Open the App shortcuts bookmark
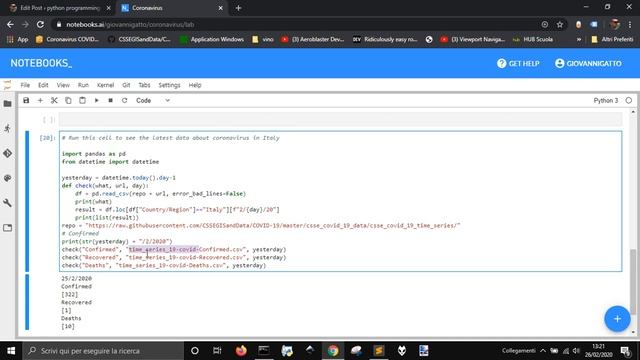Viewport: 640px width, 360px height. [18, 39]
